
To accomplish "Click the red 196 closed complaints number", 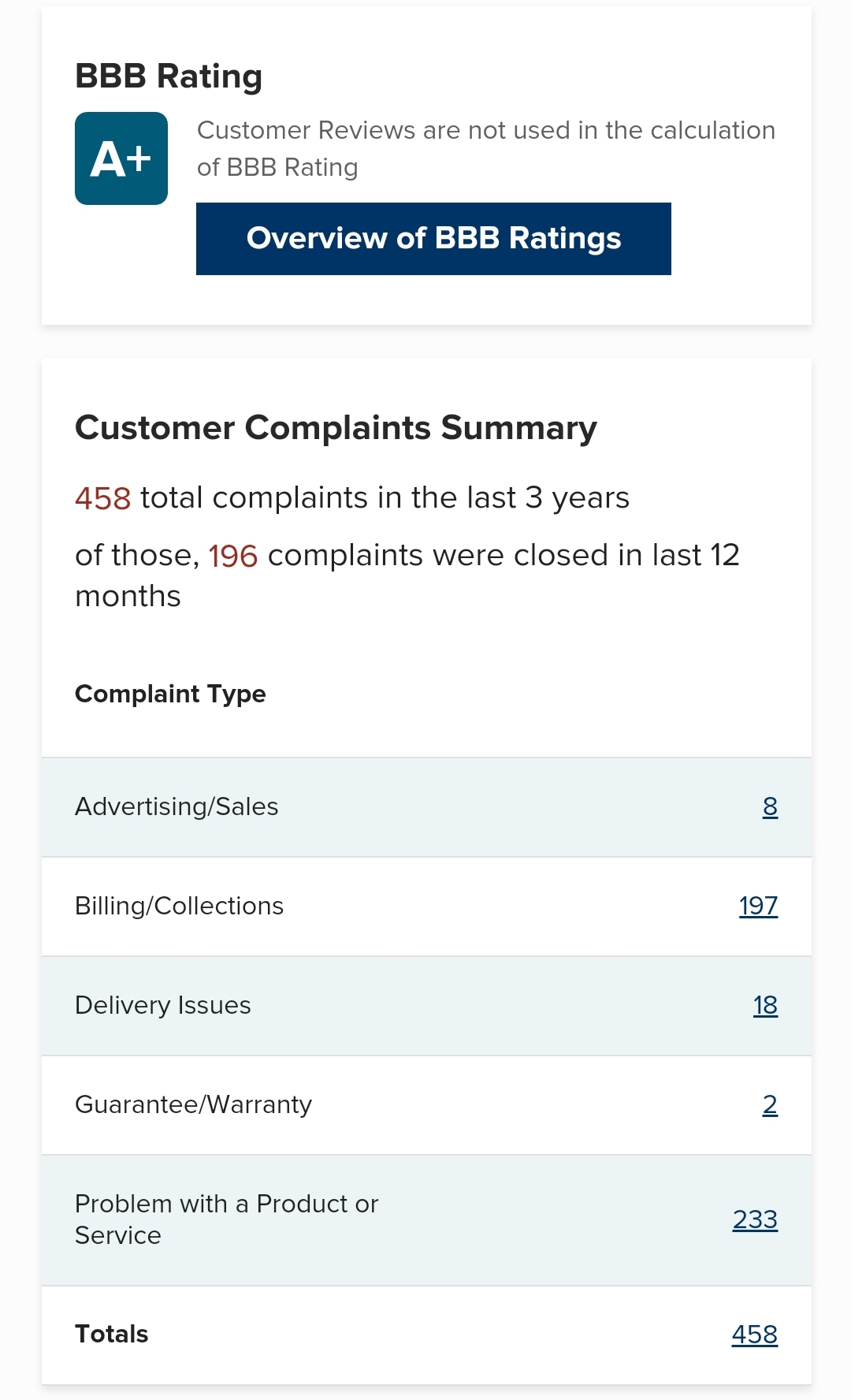I will tap(232, 556).
